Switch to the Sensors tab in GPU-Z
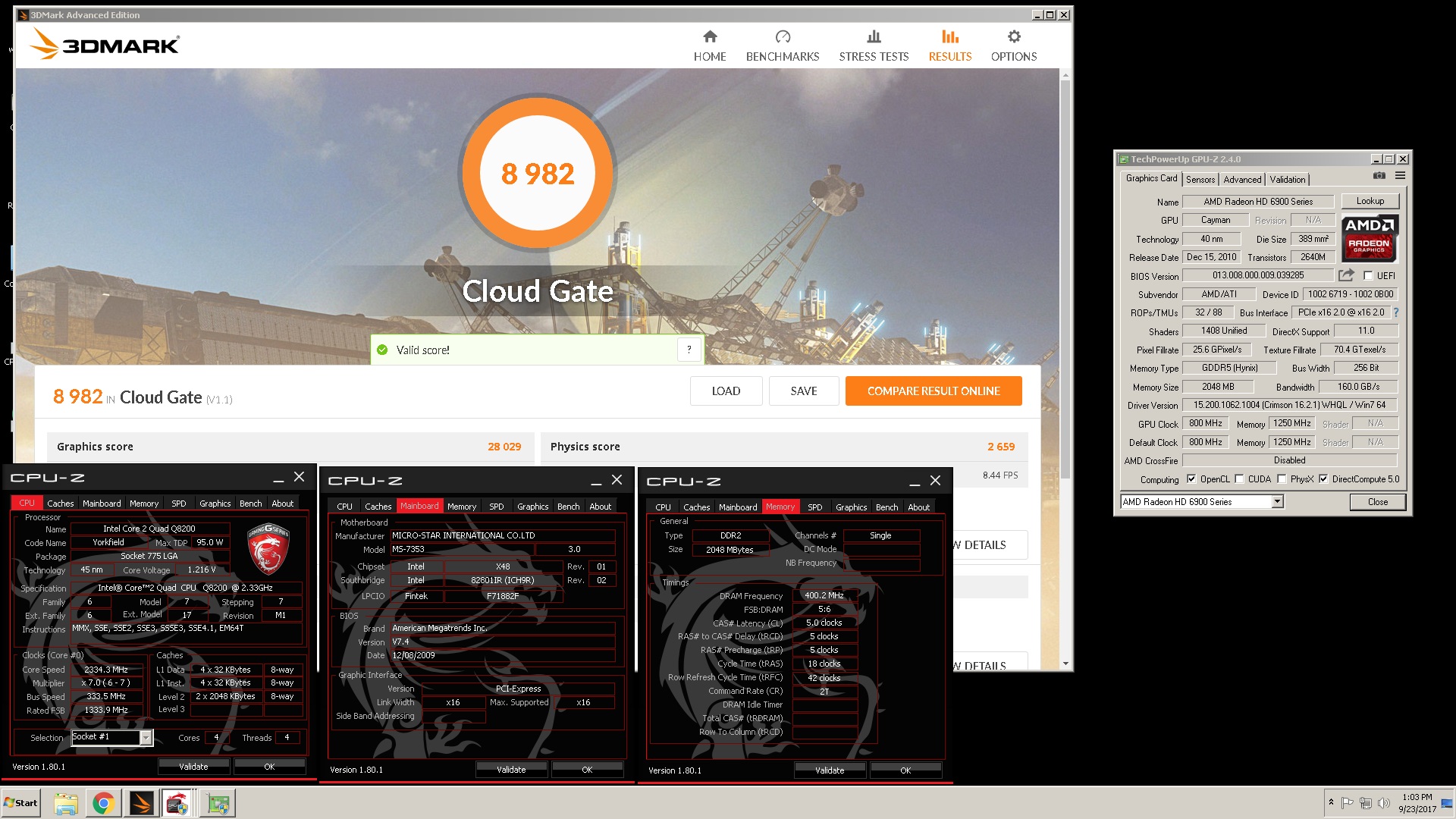The image size is (1456, 819). [x=1200, y=180]
